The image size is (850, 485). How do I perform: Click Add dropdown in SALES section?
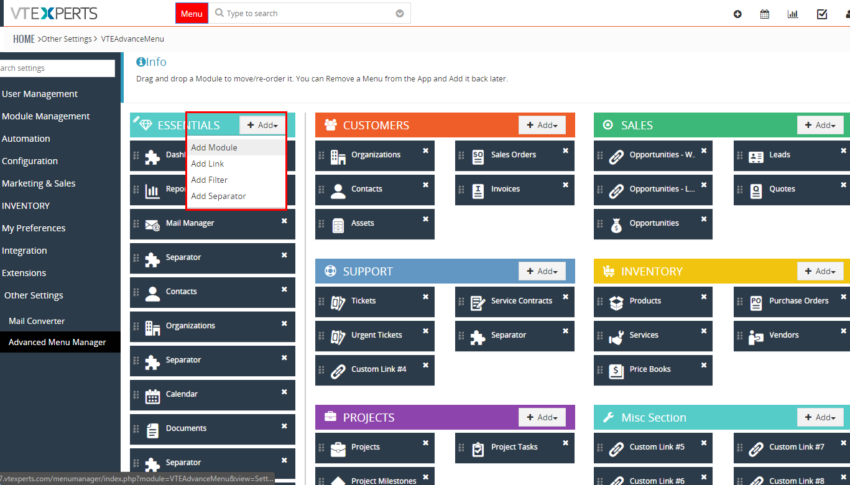[820, 125]
